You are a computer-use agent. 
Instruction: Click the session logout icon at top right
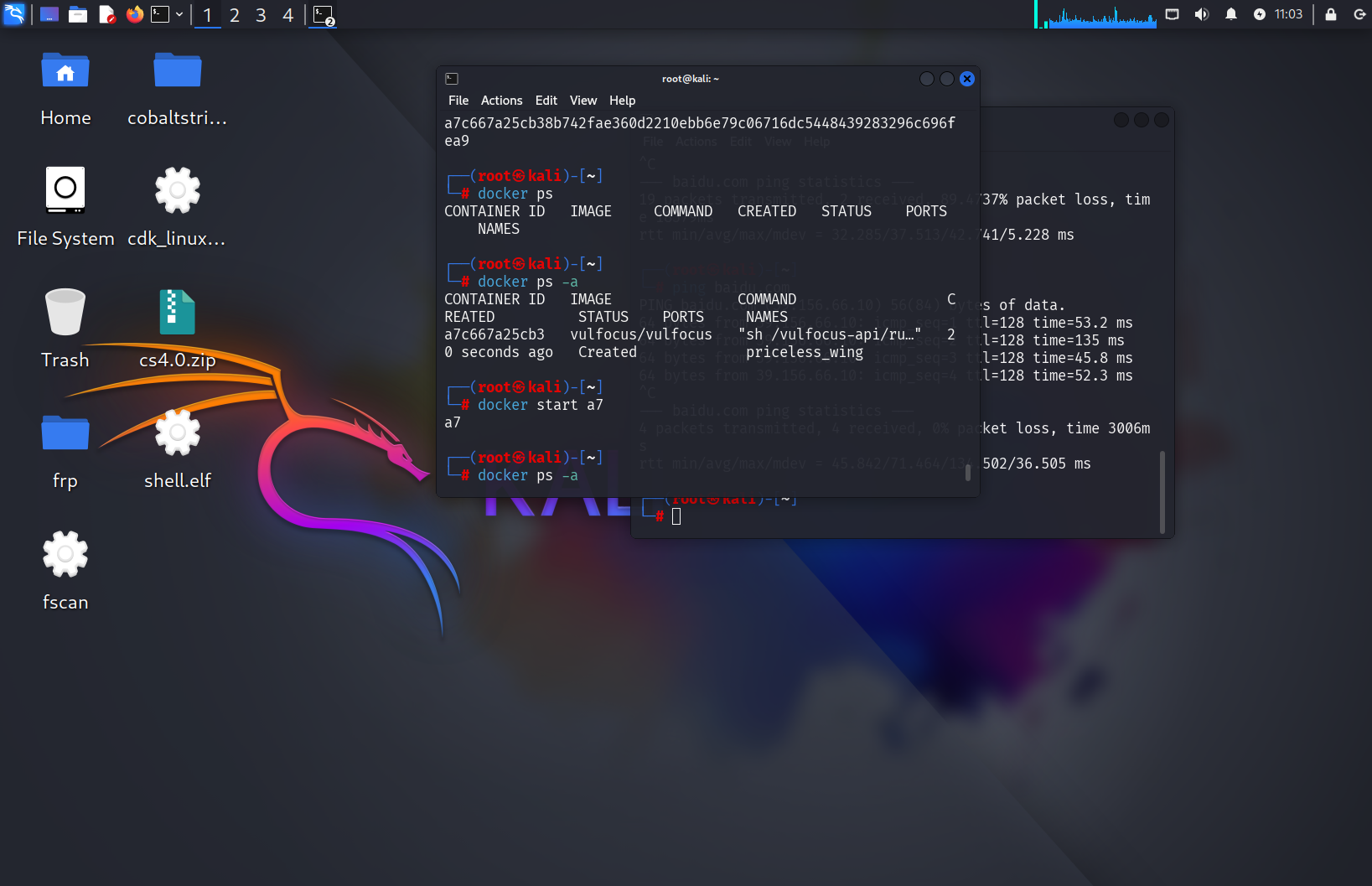pyautogui.click(x=1359, y=14)
